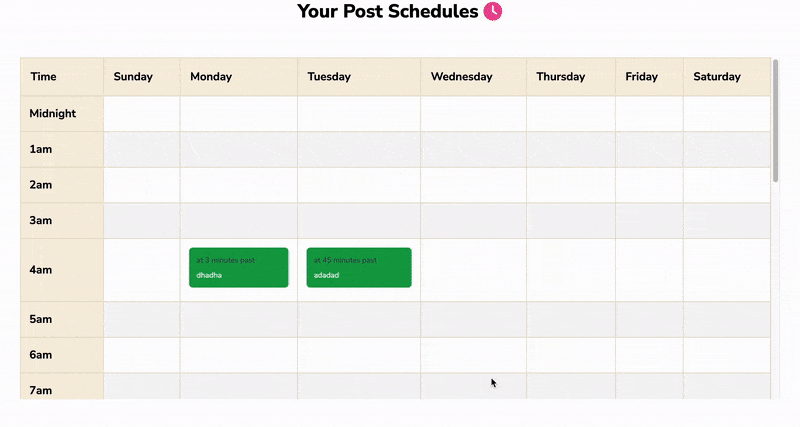Click the empty Friday 2am slot
The height and width of the screenshot is (427, 800).
click(649, 185)
